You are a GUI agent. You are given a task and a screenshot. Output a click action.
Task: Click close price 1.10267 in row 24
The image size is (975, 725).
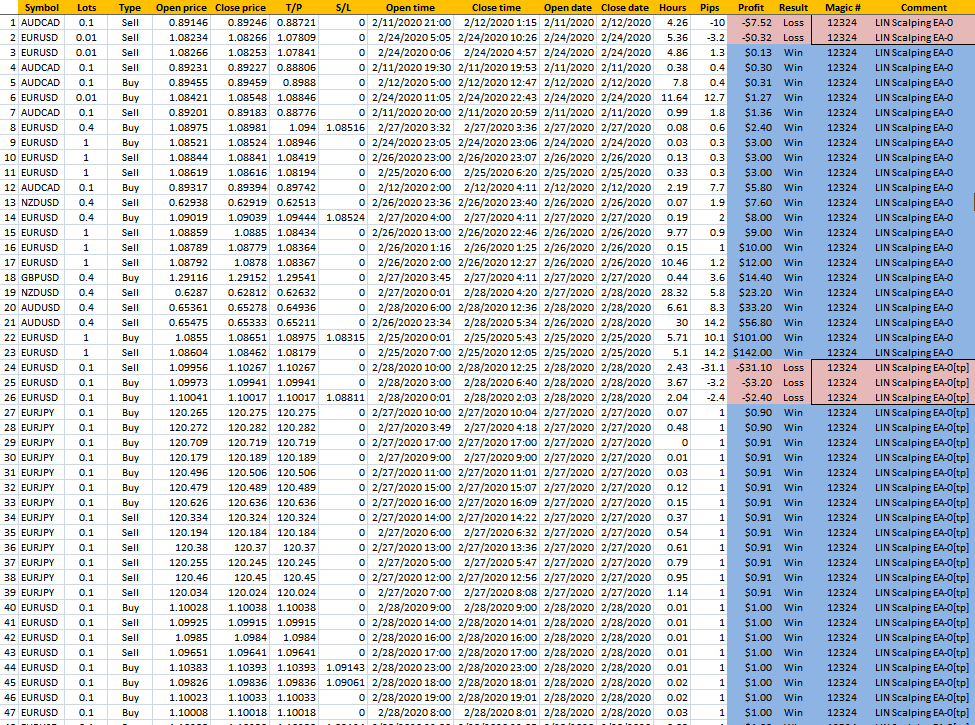[240, 367]
